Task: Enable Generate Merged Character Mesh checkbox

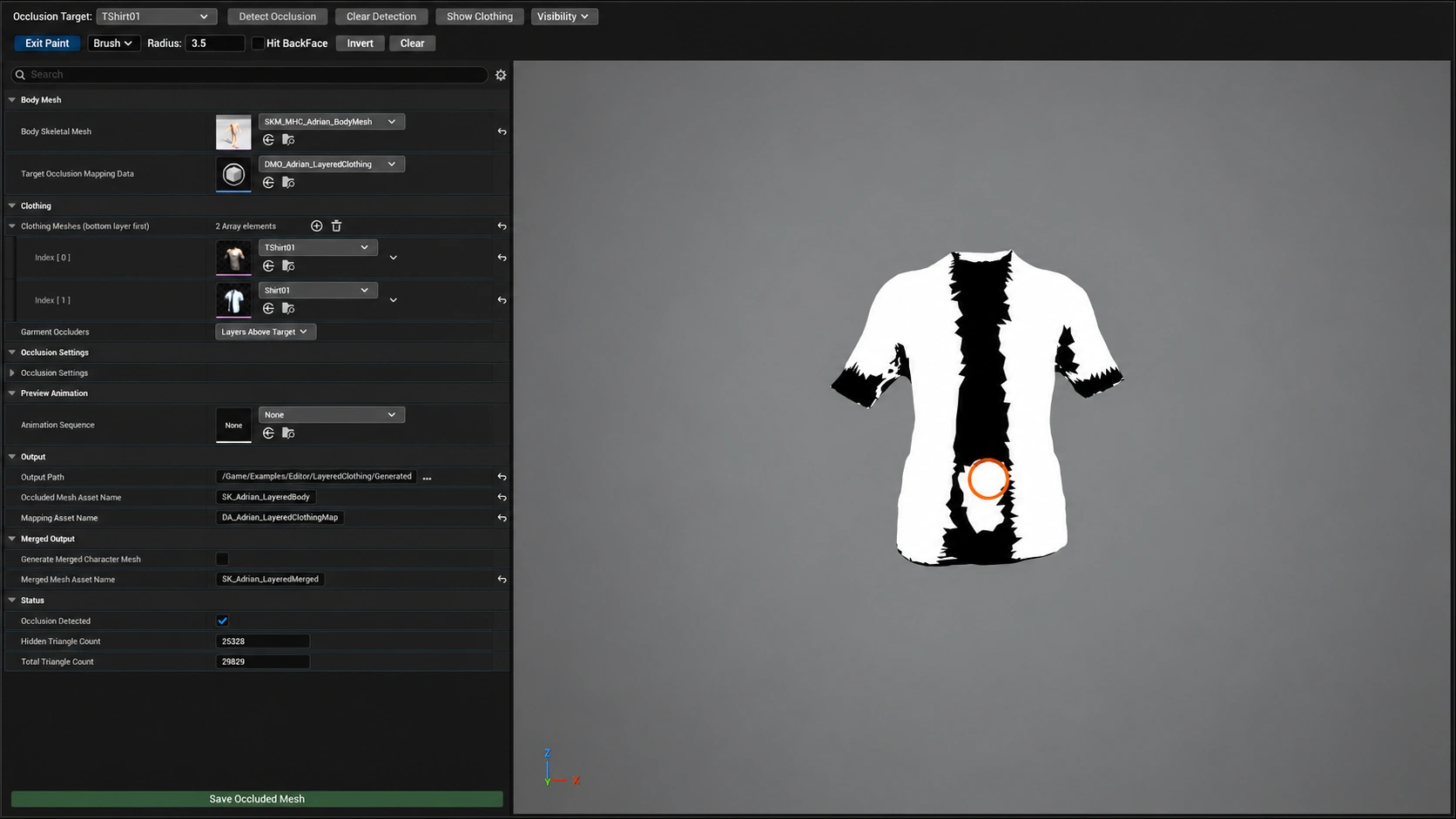Action: point(222,559)
